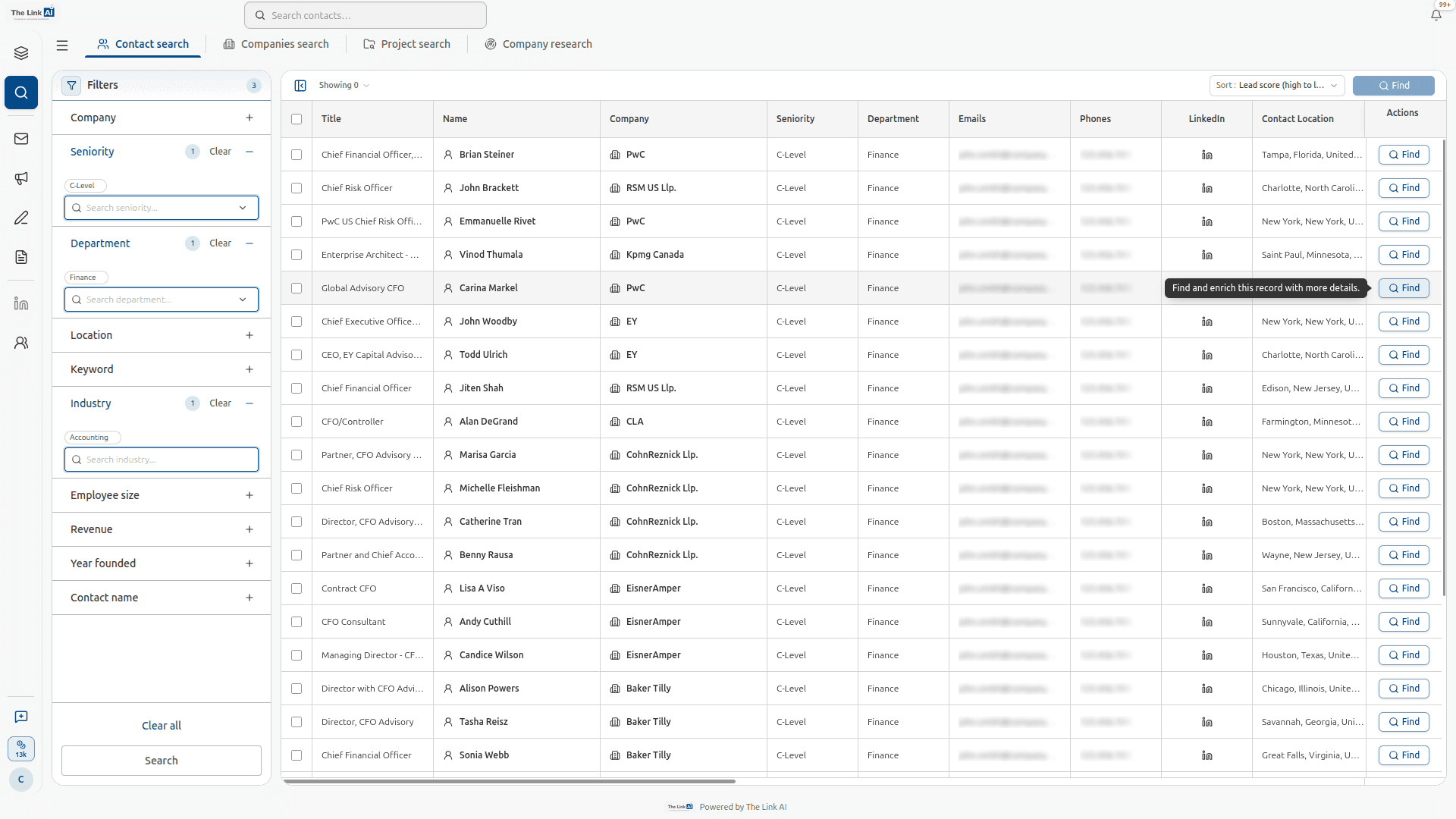Click Find for Carina Markel row
The height and width of the screenshot is (819, 1456).
1404,288
